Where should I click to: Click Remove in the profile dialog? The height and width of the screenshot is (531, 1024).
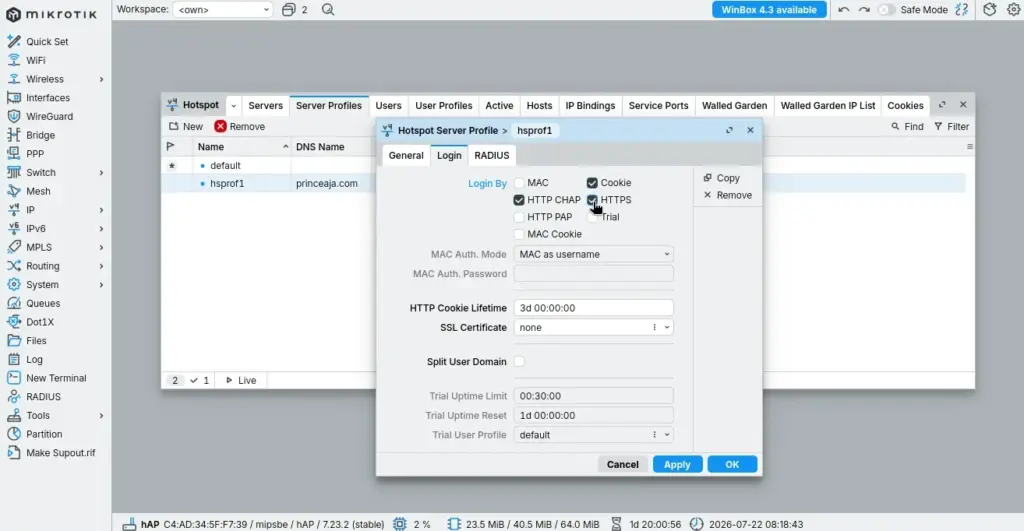[728, 195]
